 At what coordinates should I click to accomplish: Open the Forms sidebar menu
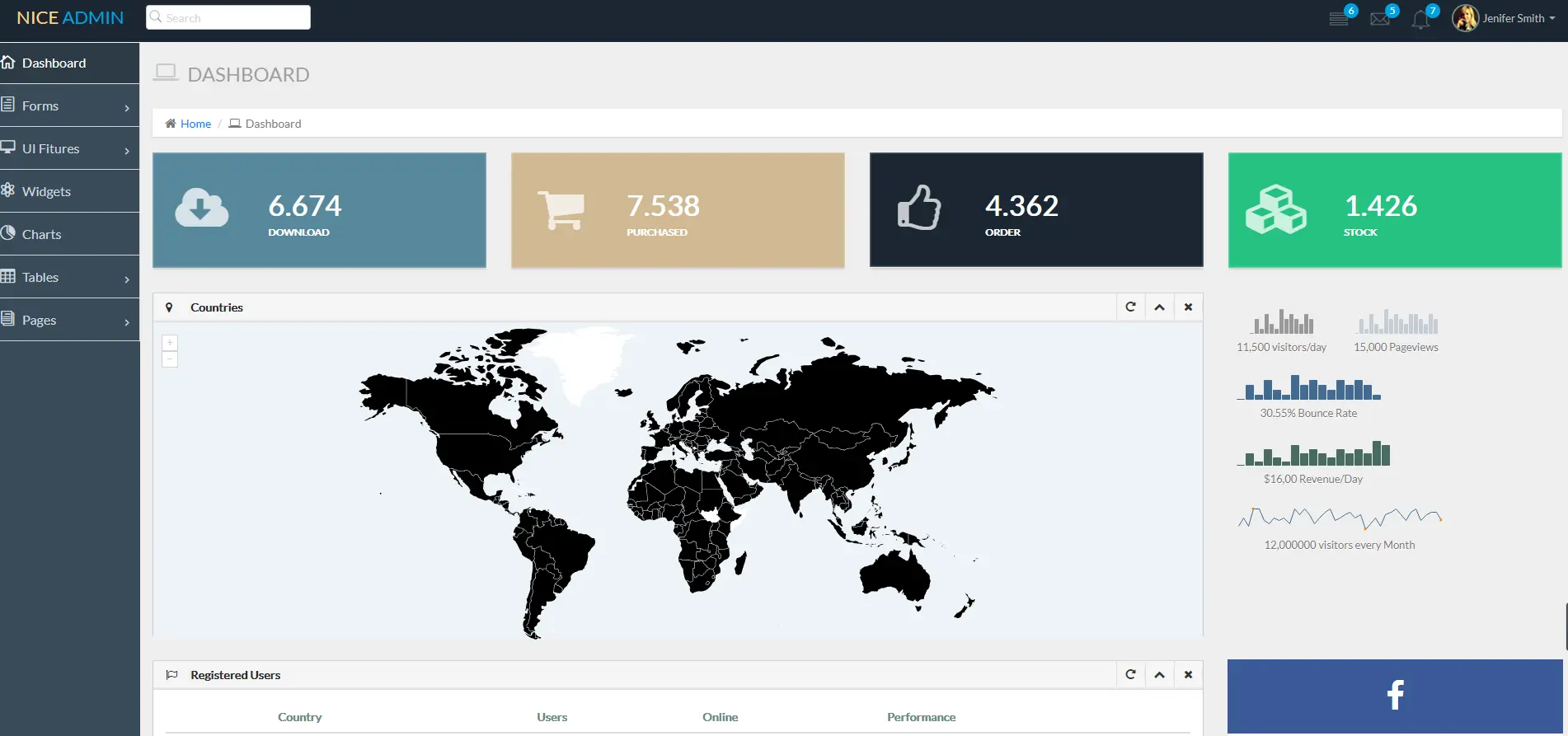(69, 105)
